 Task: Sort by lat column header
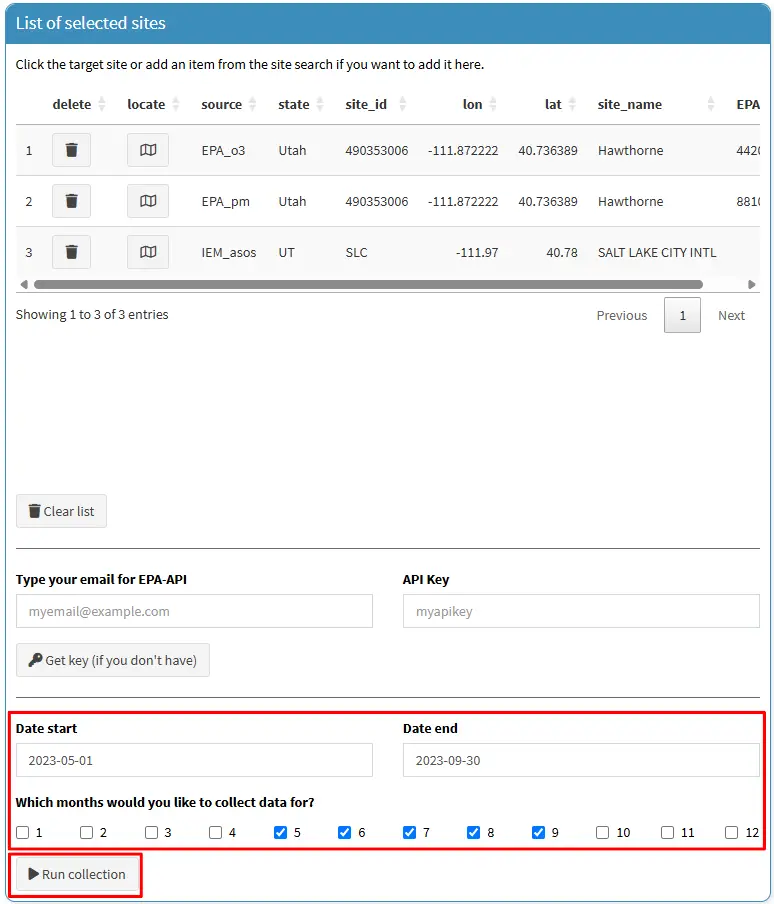click(x=558, y=104)
